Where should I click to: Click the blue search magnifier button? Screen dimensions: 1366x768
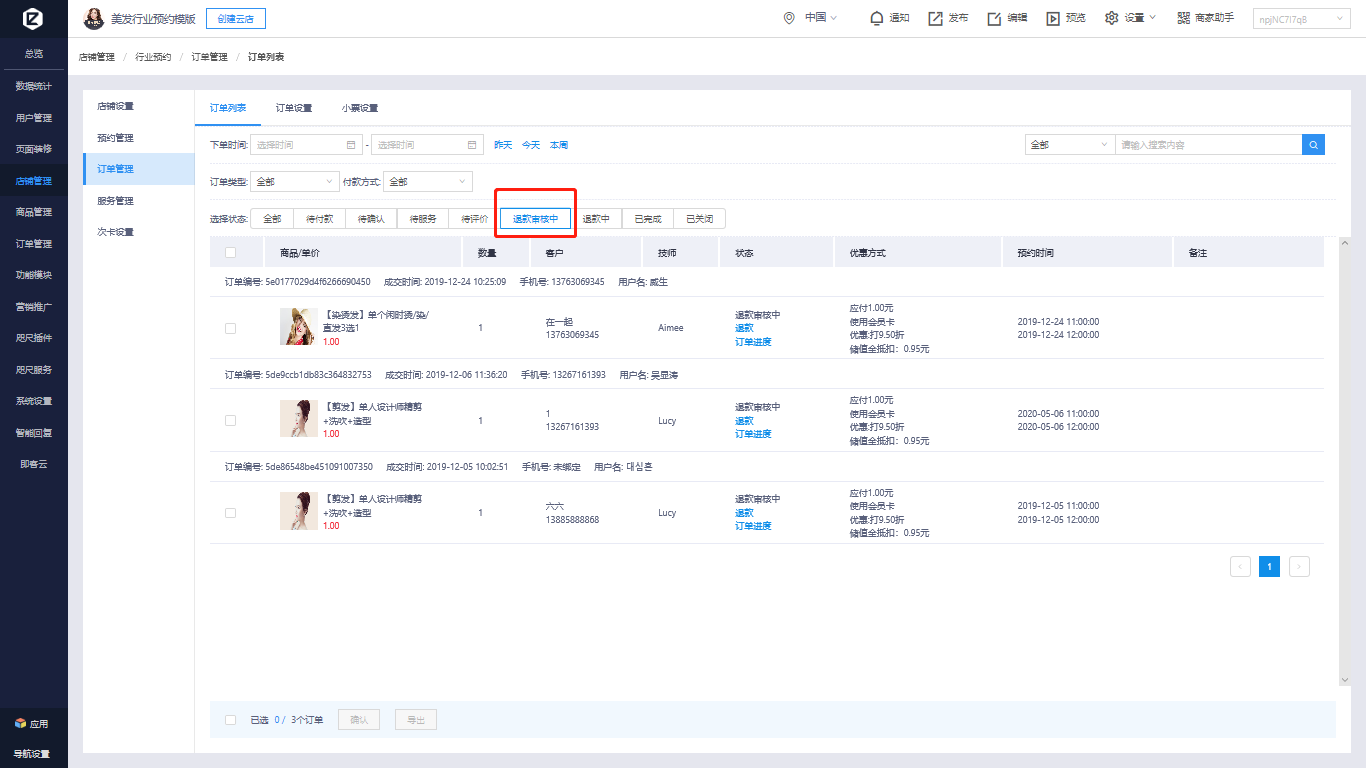(1313, 145)
